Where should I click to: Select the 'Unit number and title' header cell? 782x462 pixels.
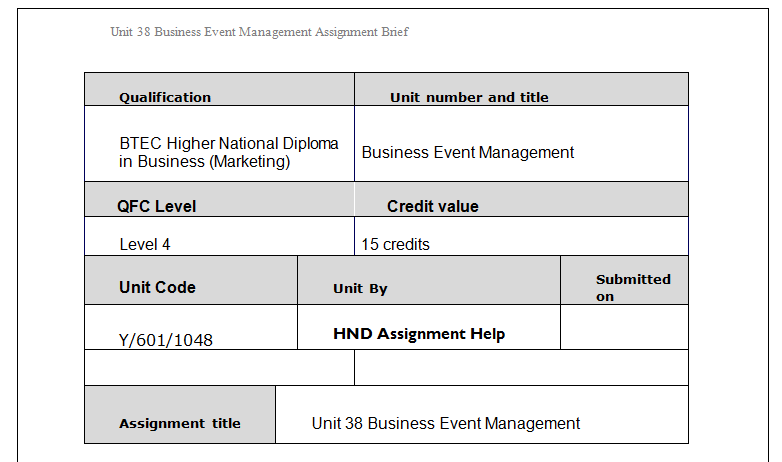click(x=521, y=89)
